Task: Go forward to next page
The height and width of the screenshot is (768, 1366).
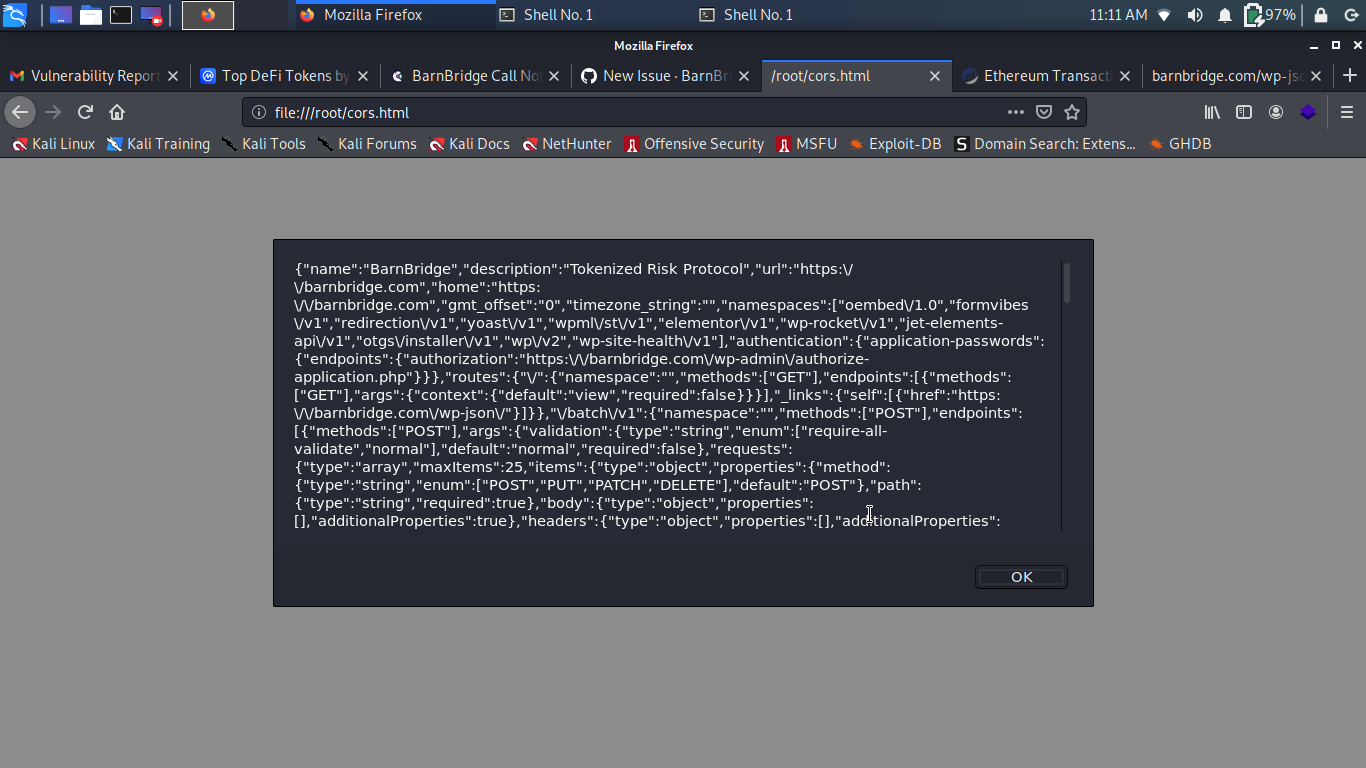Action: (53, 112)
